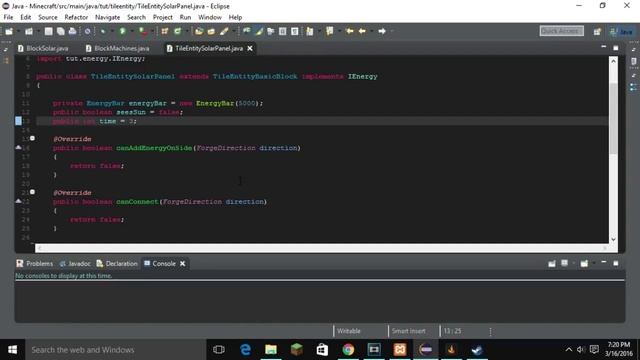
Task: Open dropdown arrow beside Run icon
Action: [131, 31]
